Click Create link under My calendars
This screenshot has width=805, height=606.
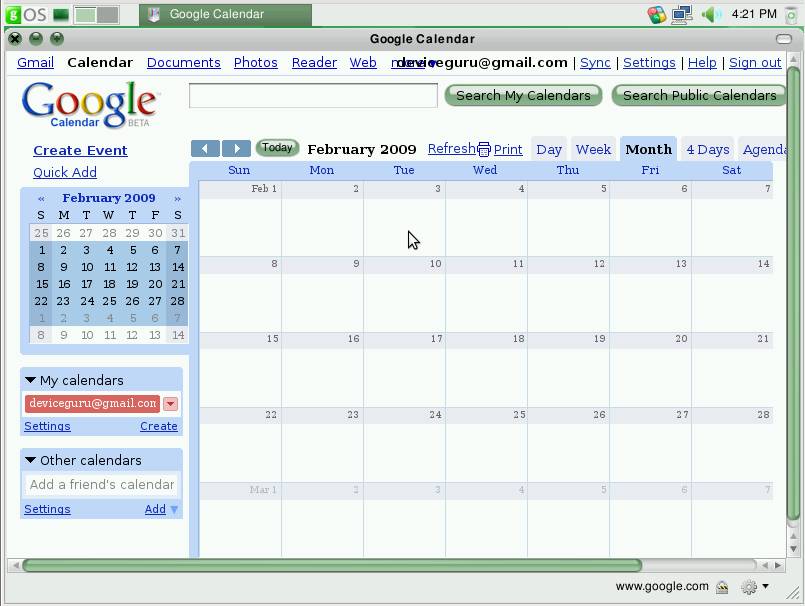(x=159, y=426)
